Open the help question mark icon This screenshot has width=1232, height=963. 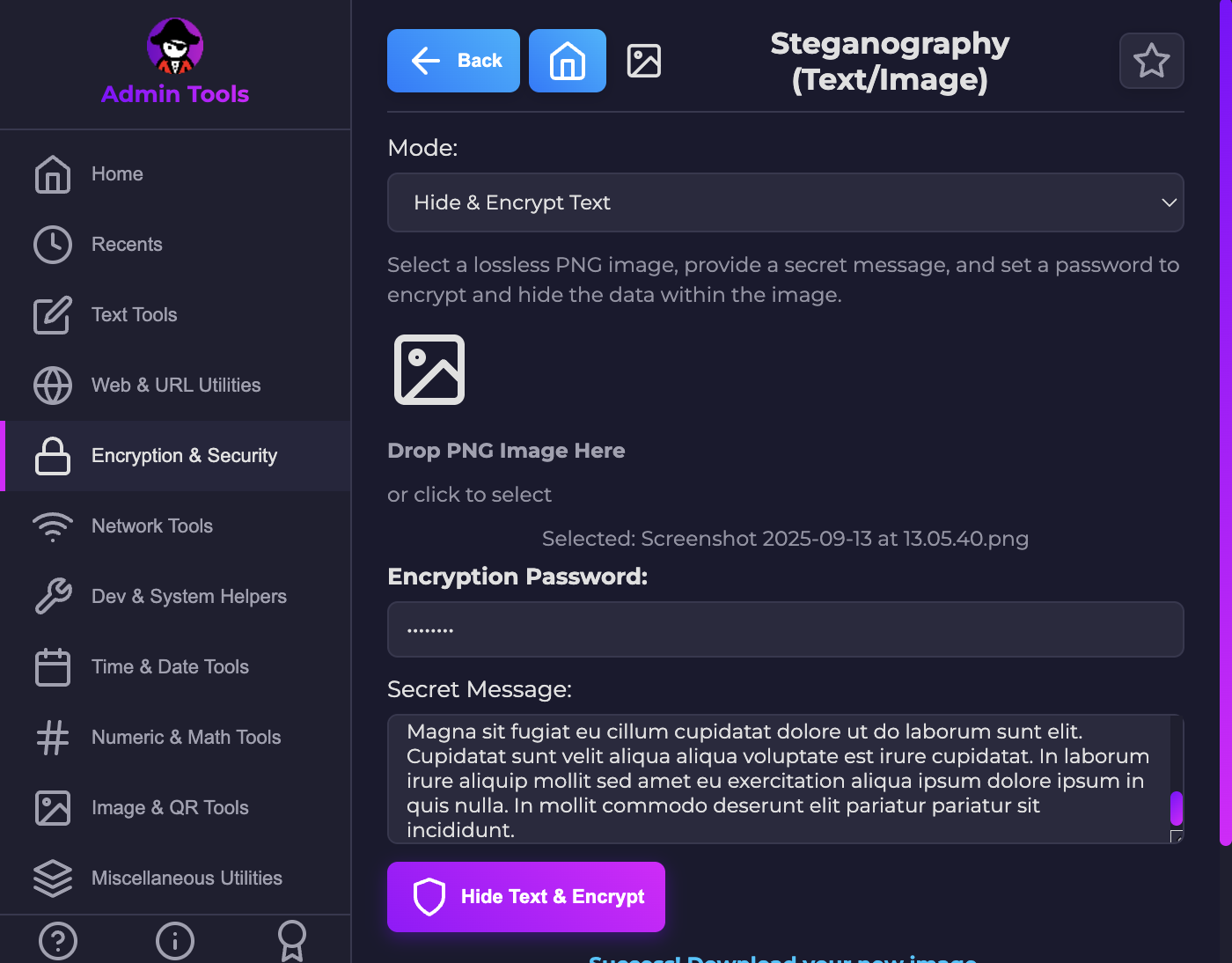tap(58, 942)
